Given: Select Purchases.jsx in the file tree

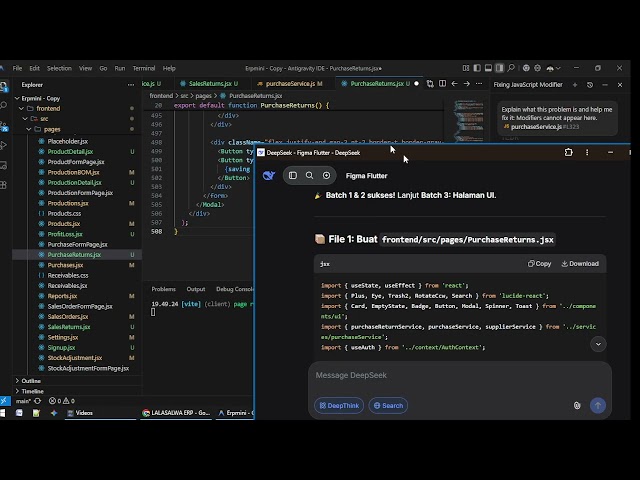Looking at the screenshot, I should click(x=65, y=265).
